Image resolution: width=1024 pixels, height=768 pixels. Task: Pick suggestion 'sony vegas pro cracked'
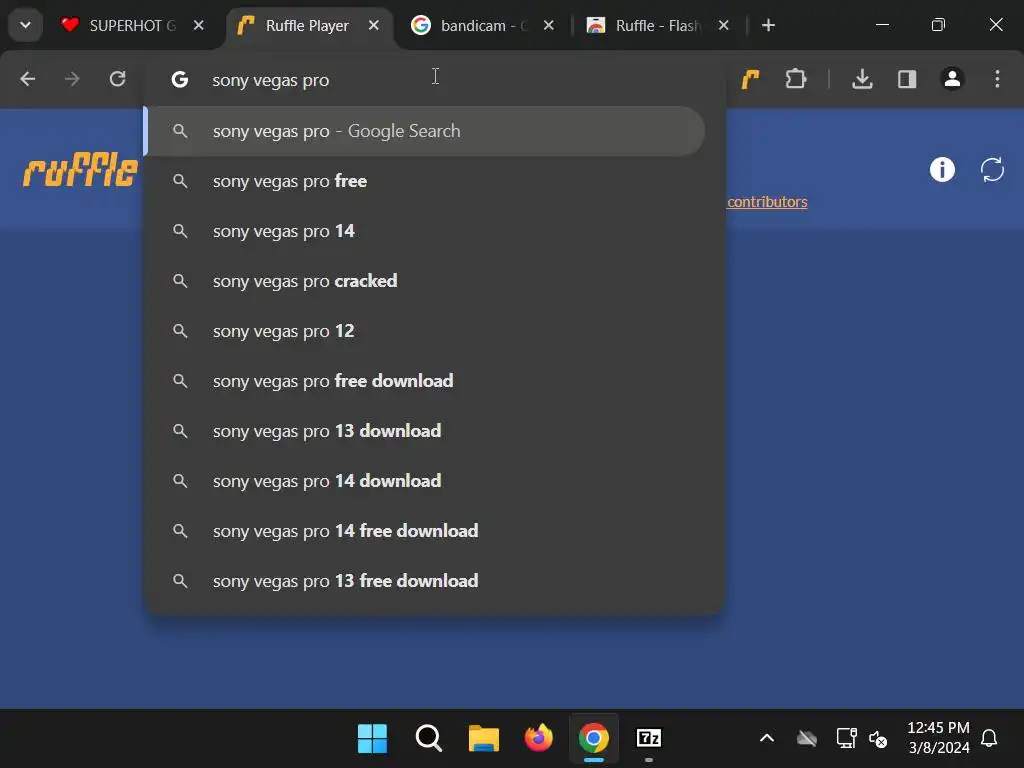pyautogui.click(x=426, y=281)
